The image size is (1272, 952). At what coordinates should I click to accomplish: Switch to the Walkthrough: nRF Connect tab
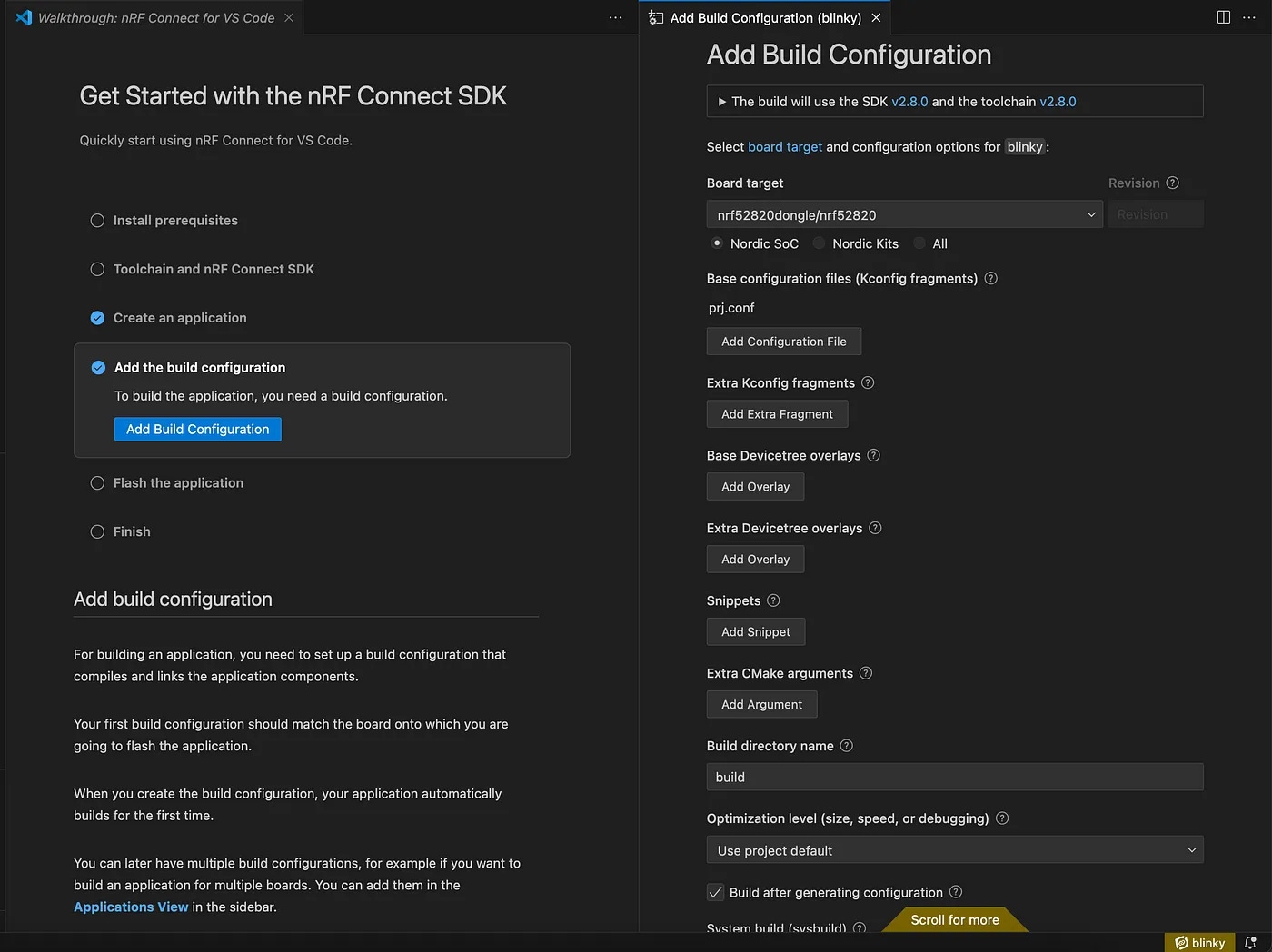pyautogui.click(x=154, y=17)
